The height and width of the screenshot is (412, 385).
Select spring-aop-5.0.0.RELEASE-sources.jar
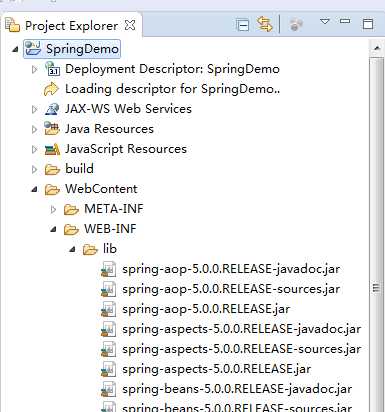(231, 289)
